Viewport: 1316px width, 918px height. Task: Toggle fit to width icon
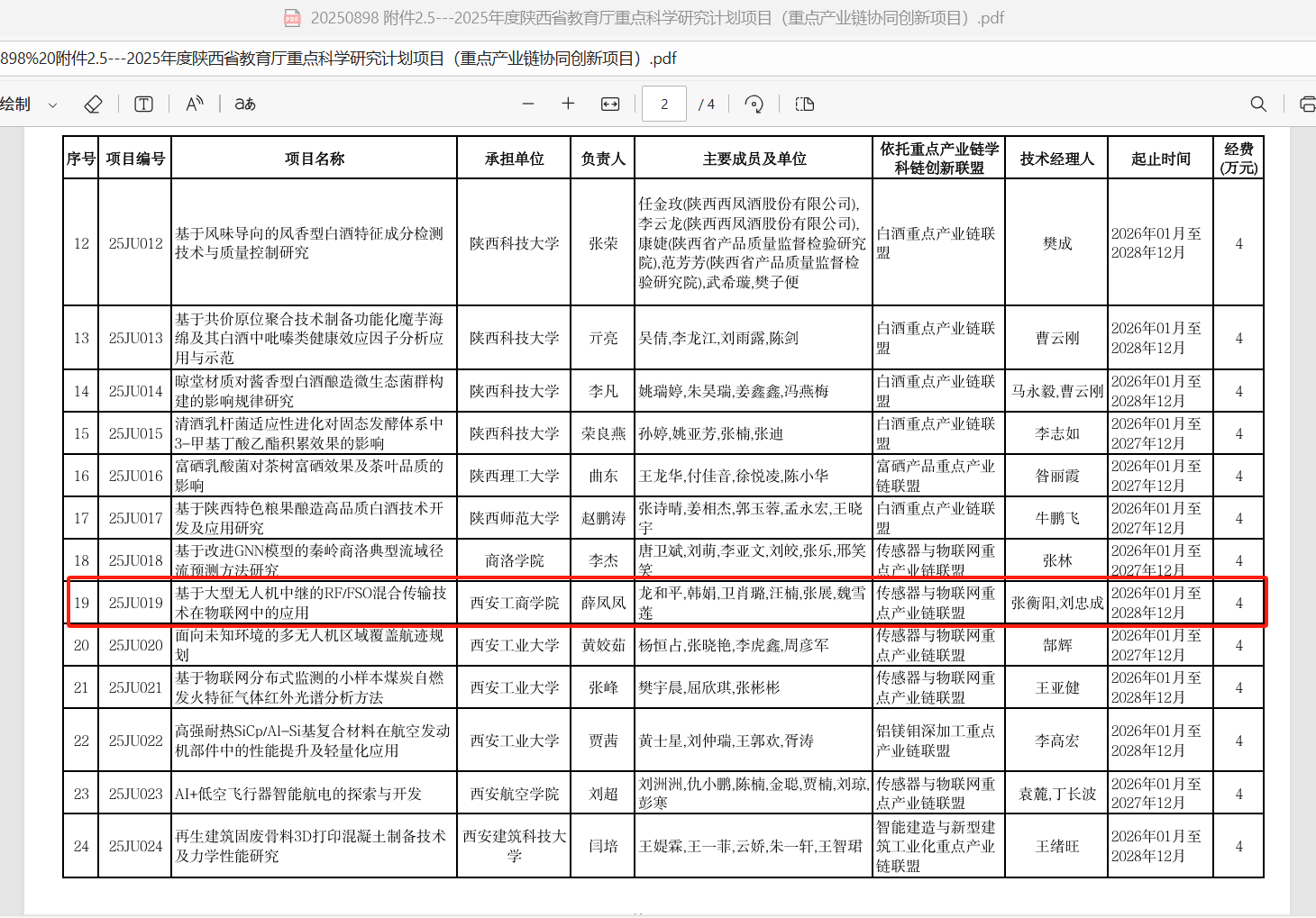click(x=610, y=105)
